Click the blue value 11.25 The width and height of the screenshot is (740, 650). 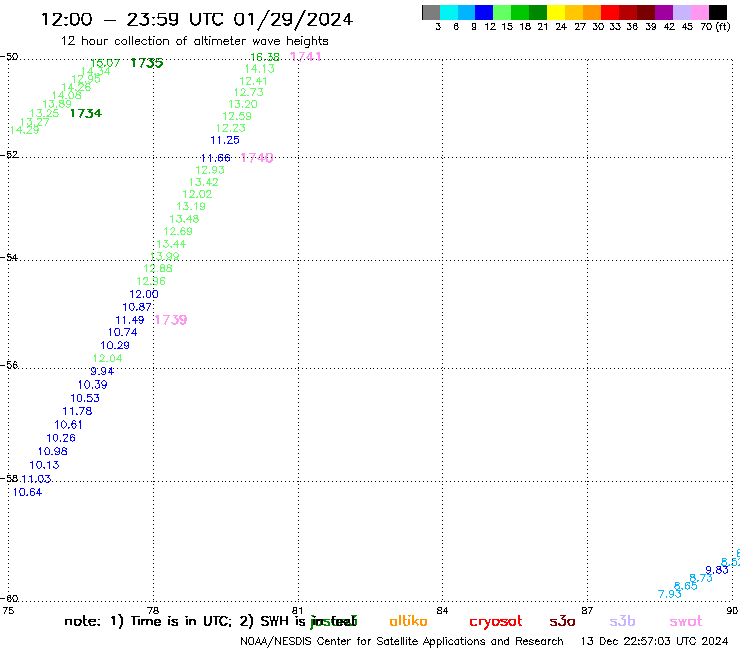225,140
